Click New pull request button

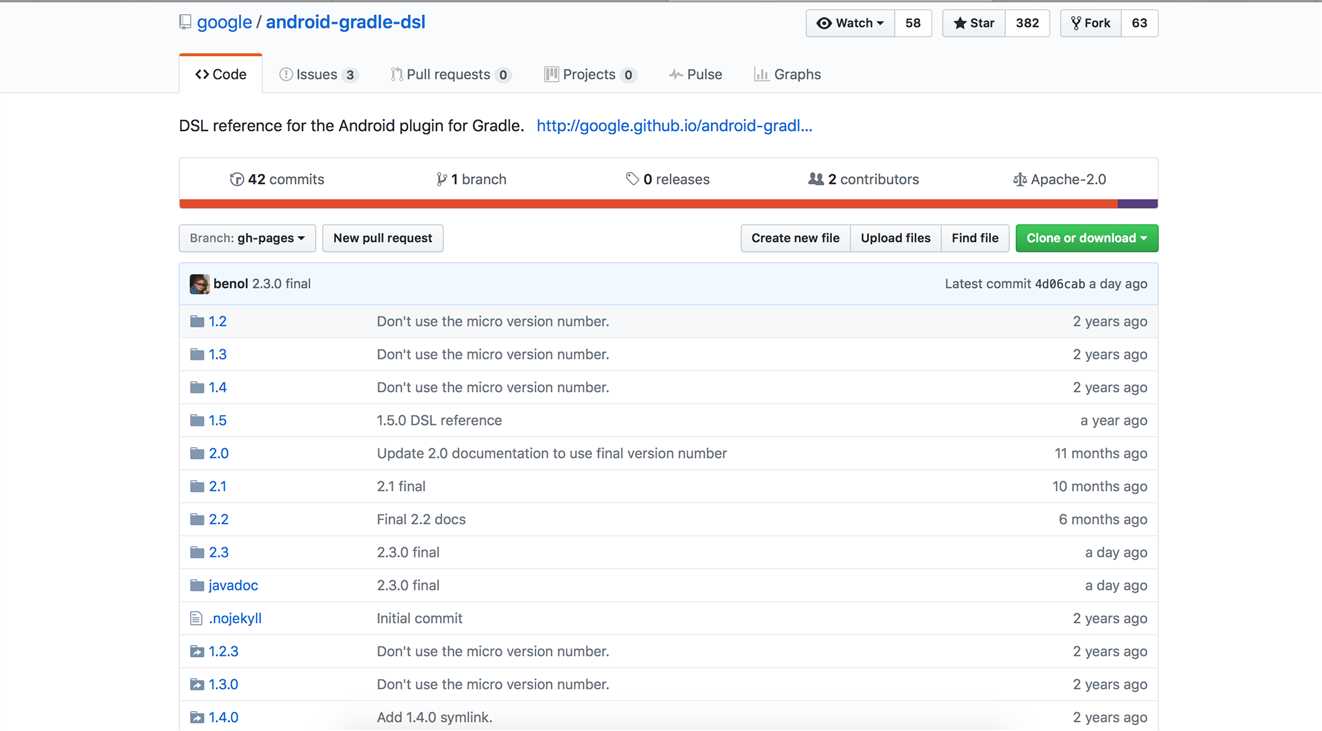[x=383, y=238]
